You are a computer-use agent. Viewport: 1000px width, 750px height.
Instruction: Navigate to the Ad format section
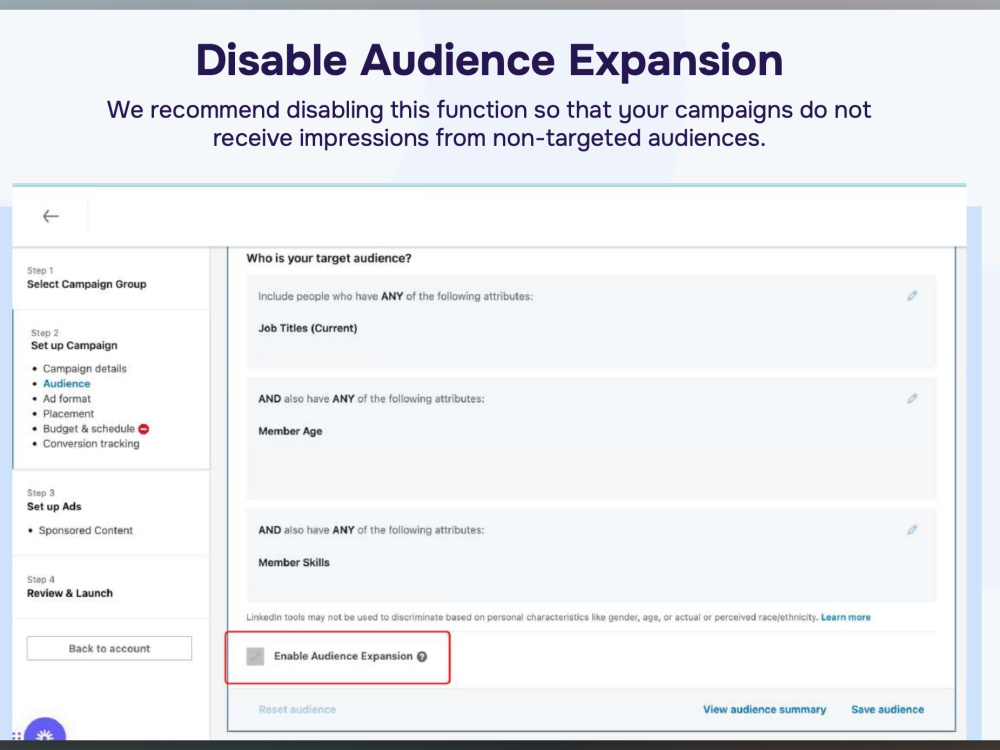67,399
